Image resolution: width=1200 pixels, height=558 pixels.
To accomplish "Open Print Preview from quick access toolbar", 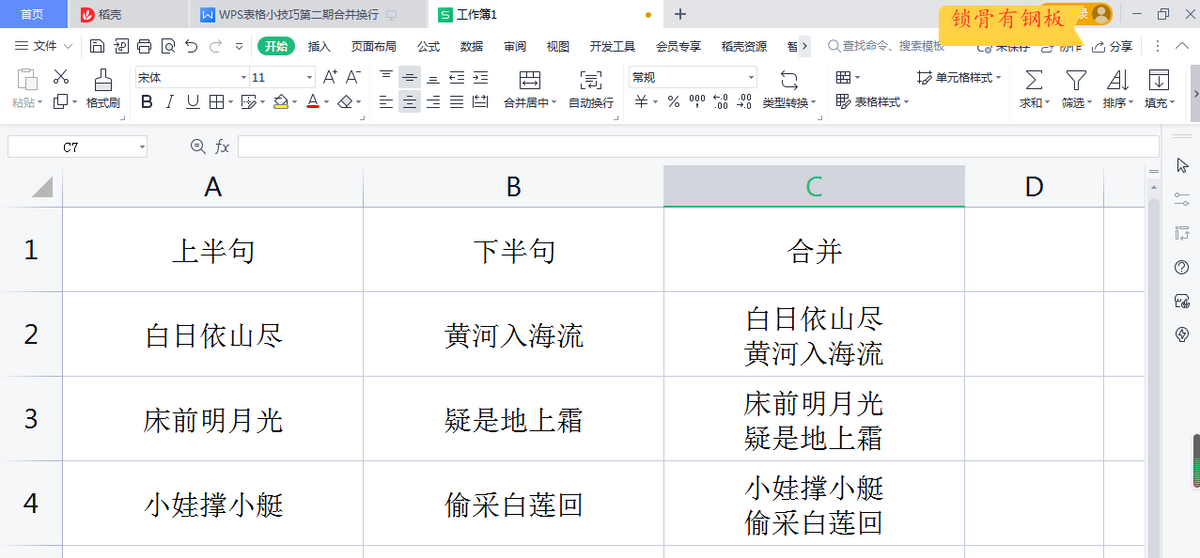I will [167, 46].
